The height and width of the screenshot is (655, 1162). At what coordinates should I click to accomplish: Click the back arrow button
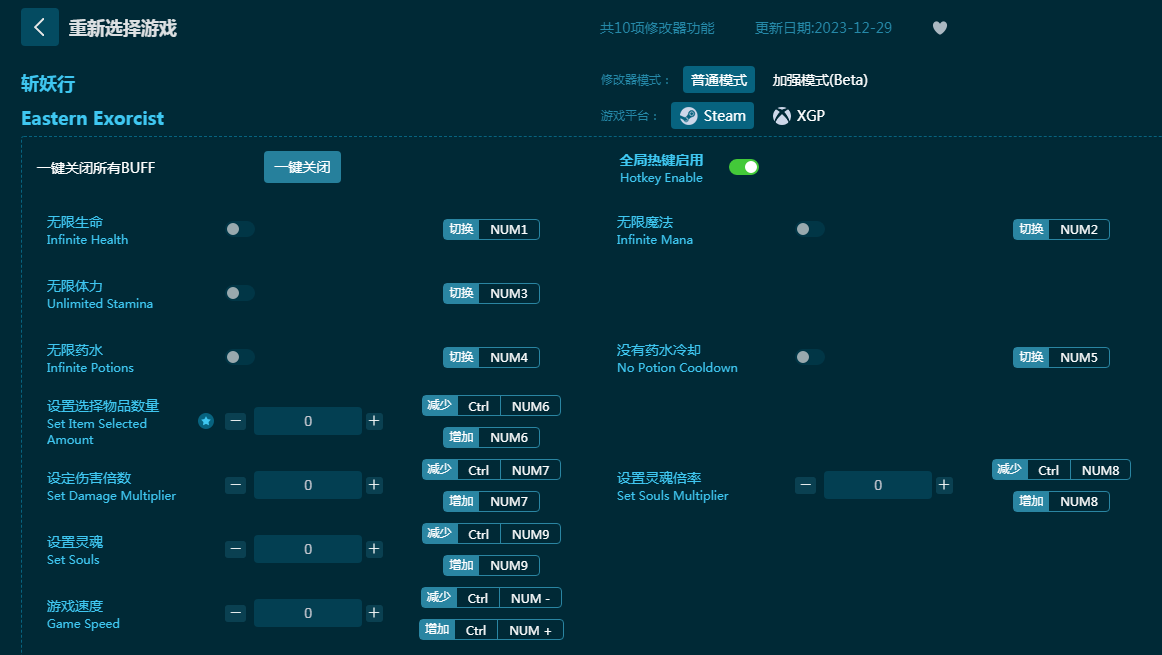click(39, 27)
